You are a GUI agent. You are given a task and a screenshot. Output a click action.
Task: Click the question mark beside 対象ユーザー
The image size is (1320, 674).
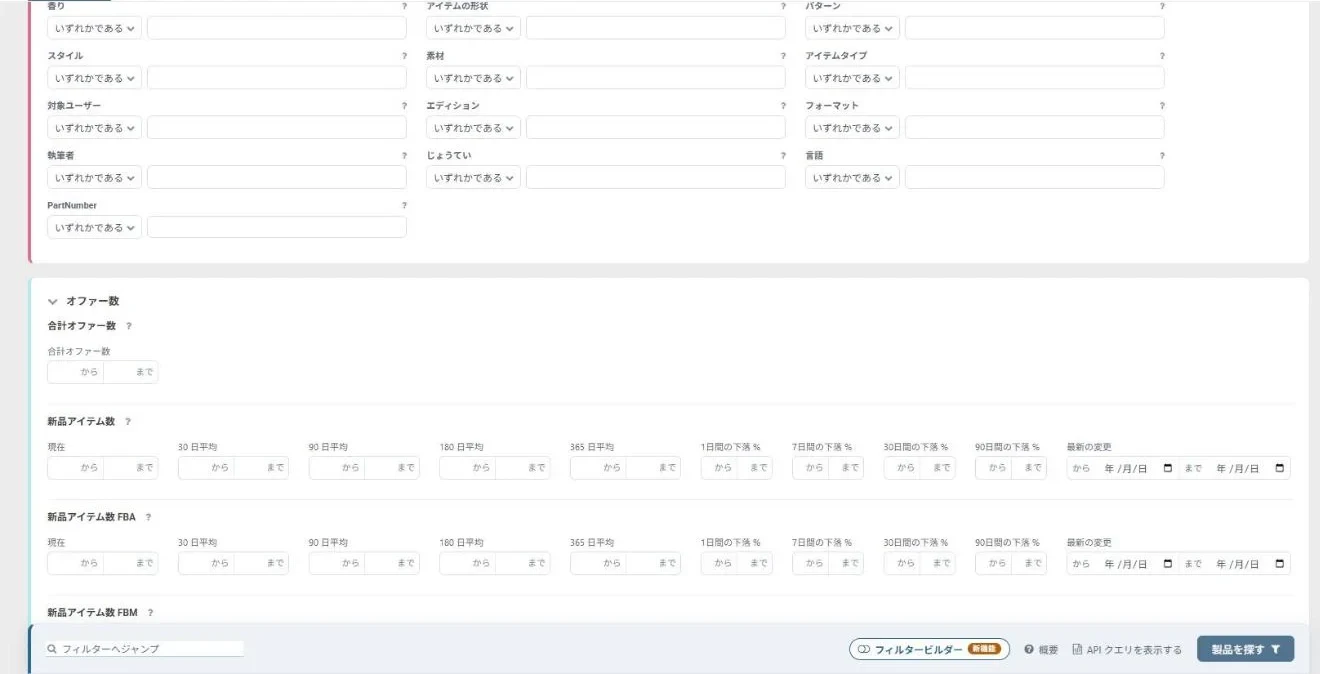[404, 106]
